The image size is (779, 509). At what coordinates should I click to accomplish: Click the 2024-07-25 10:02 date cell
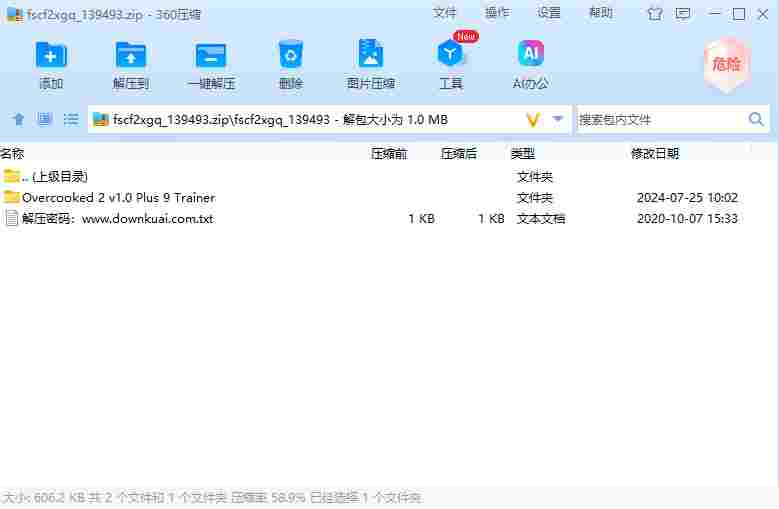coord(687,198)
